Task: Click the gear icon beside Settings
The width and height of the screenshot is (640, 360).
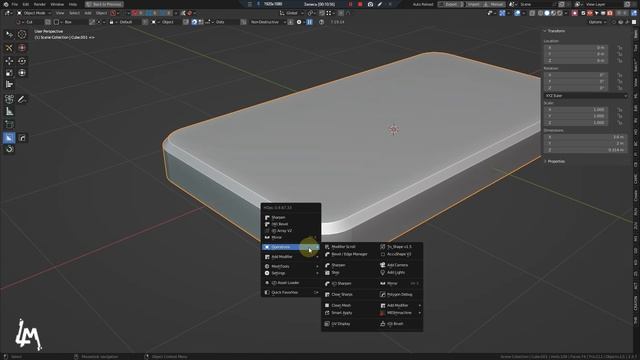Action: click(x=267, y=273)
